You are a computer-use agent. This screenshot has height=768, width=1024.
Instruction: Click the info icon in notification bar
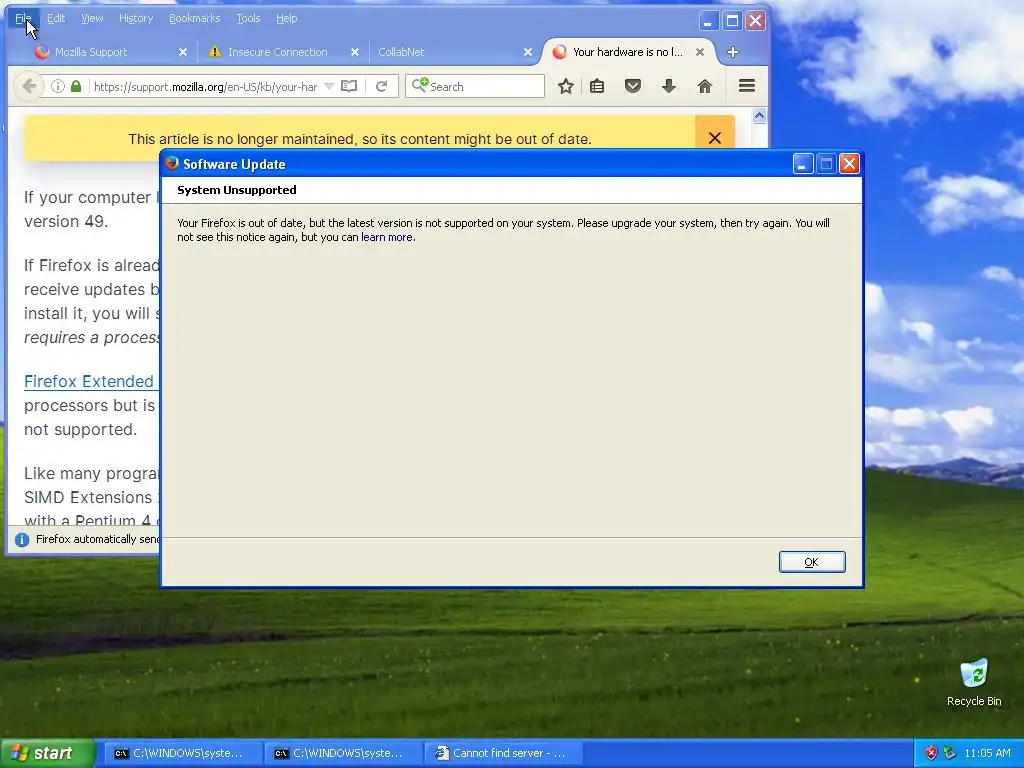pyautogui.click(x=22, y=539)
